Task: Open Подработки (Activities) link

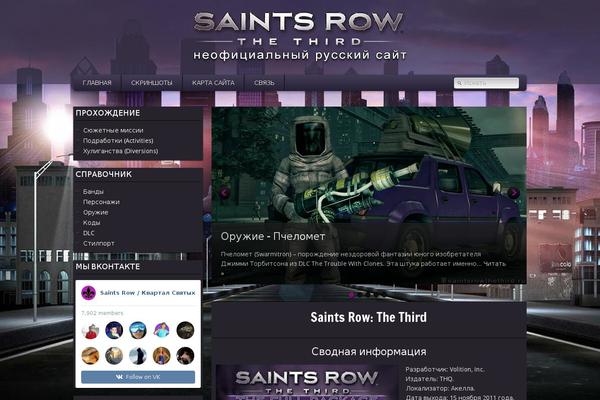Action: [118, 140]
